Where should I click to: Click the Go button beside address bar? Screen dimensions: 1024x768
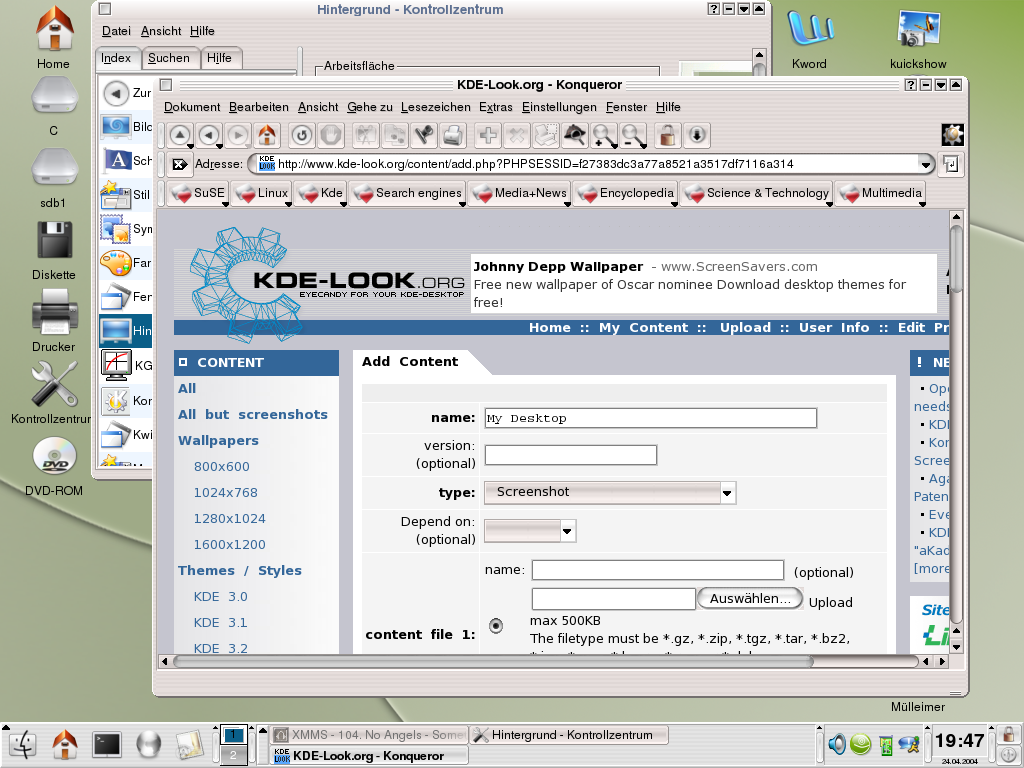coord(951,165)
